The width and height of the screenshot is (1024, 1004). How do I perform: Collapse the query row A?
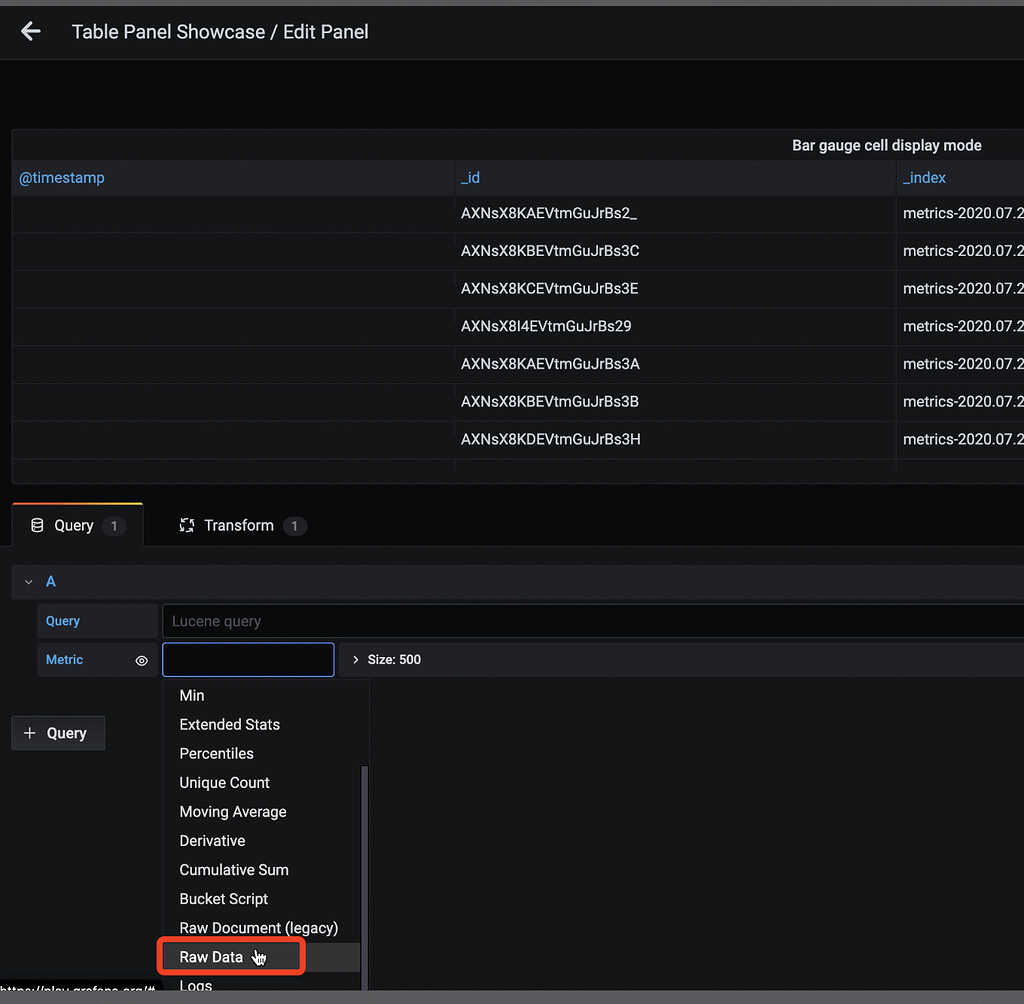(27, 581)
